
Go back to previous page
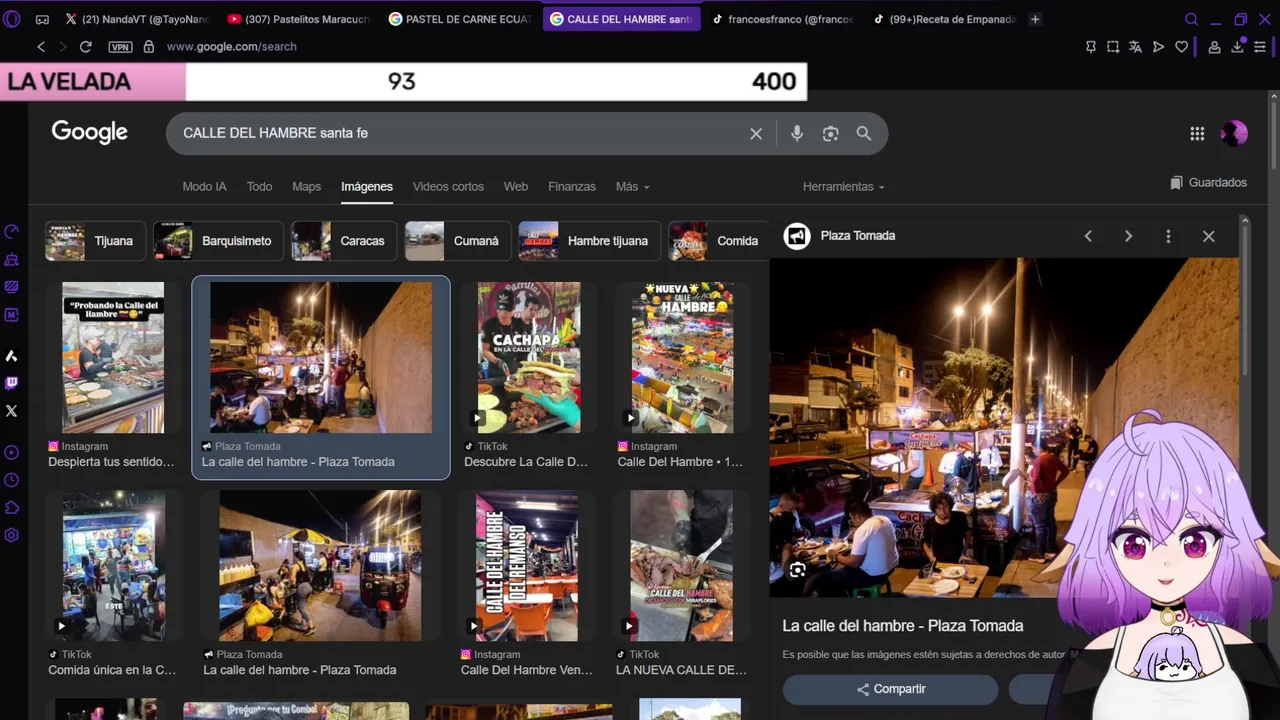tap(41, 47)
